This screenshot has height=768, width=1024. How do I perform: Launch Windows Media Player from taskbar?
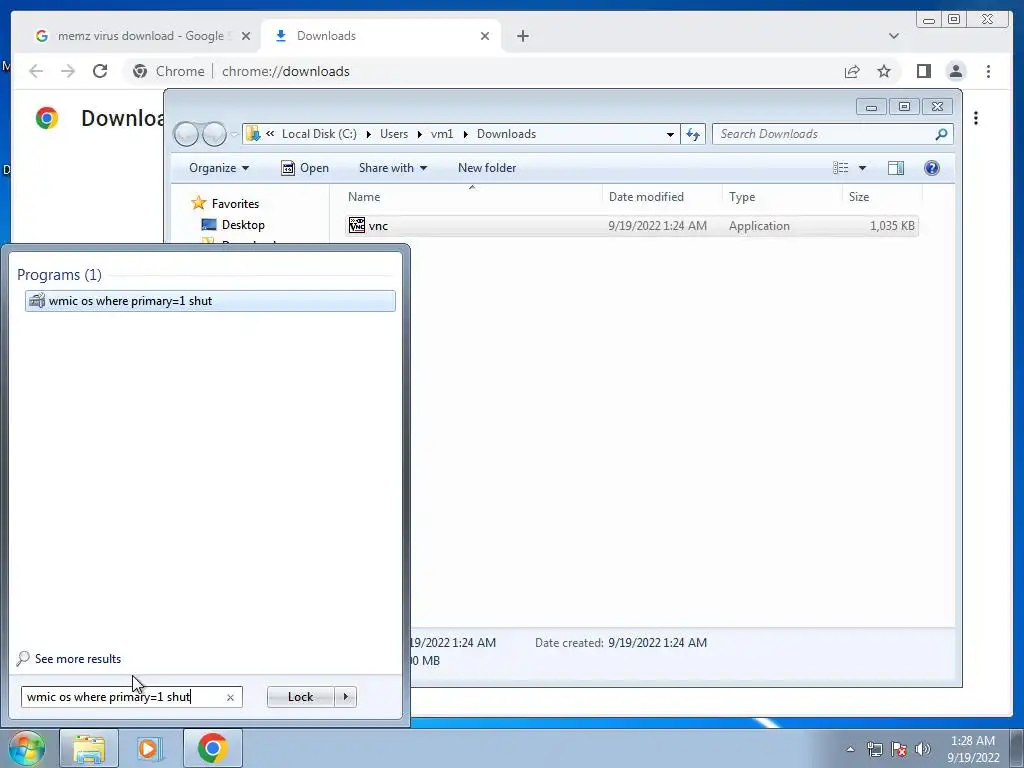[150, 748]
